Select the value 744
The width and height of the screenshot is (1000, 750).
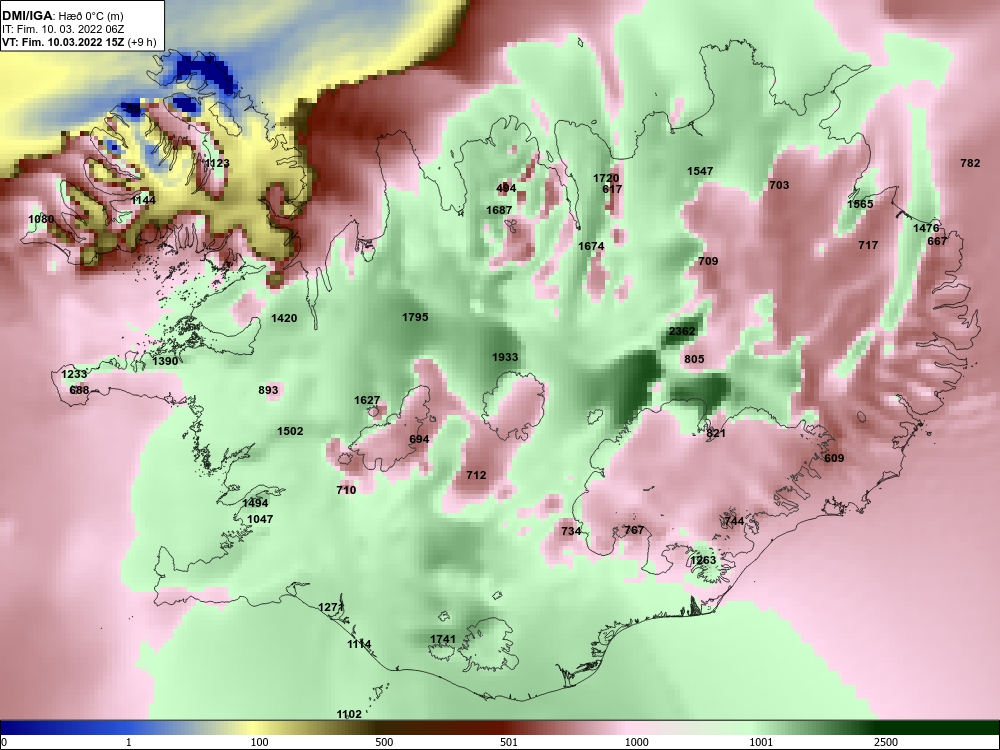tap(734, 521)
